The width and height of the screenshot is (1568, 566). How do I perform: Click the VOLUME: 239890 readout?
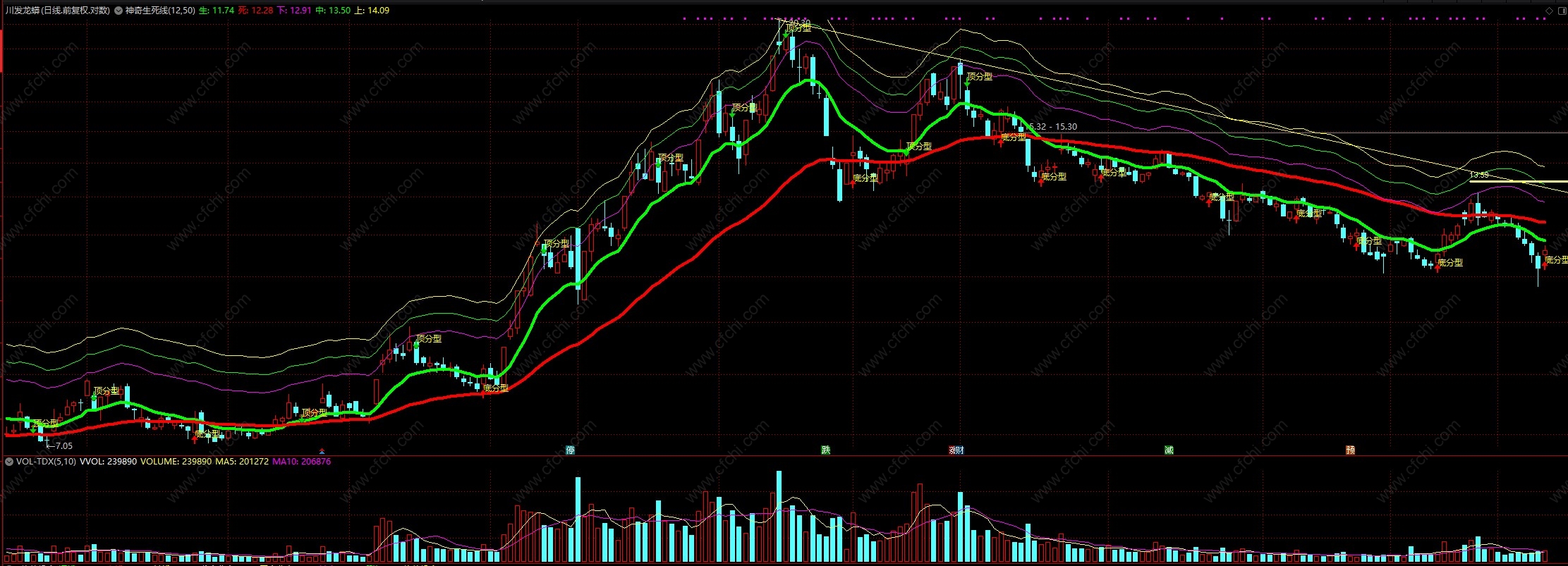click(x=176, y=462)
